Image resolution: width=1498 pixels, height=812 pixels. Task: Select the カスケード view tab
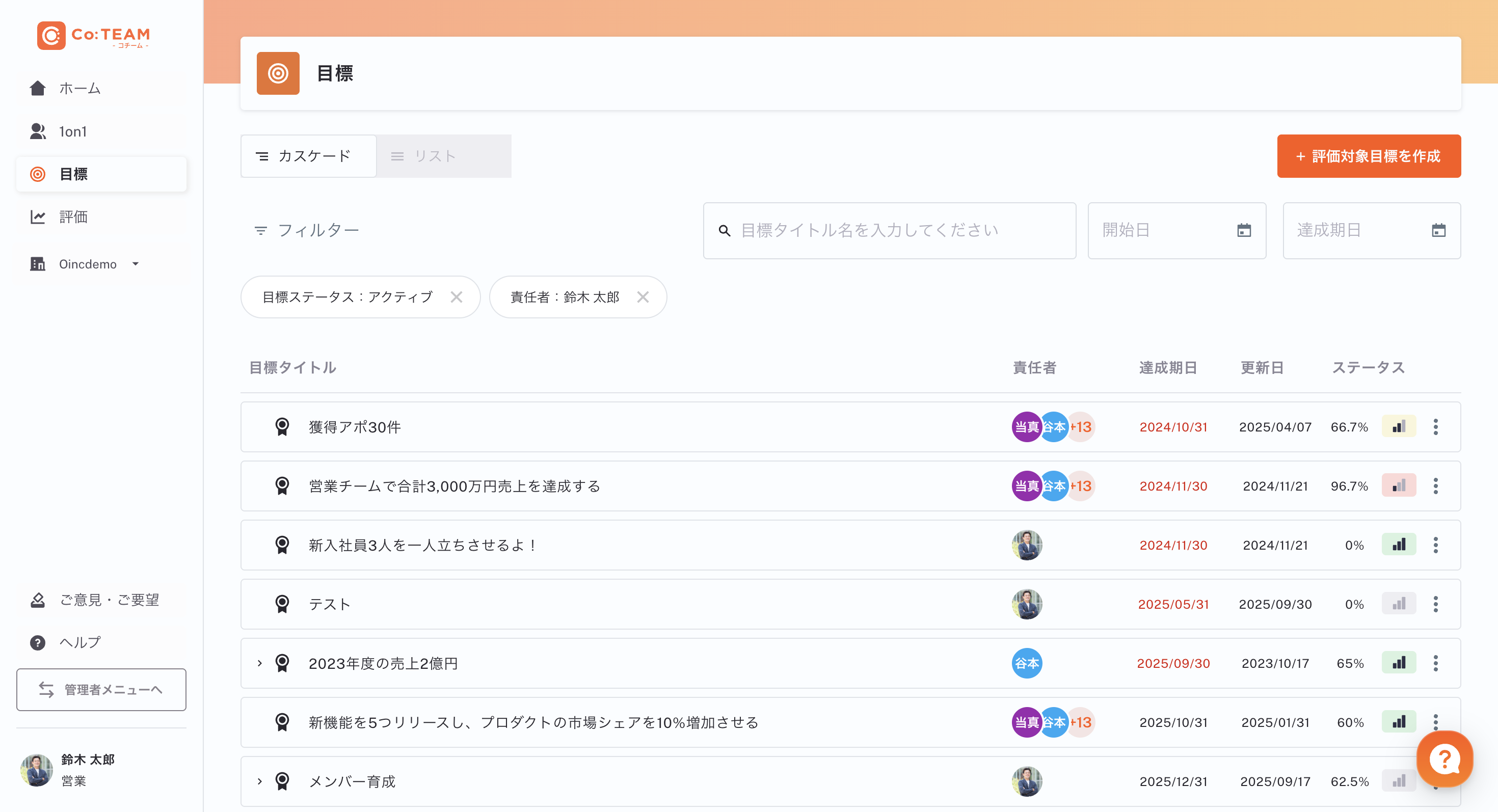coord(308,156)
